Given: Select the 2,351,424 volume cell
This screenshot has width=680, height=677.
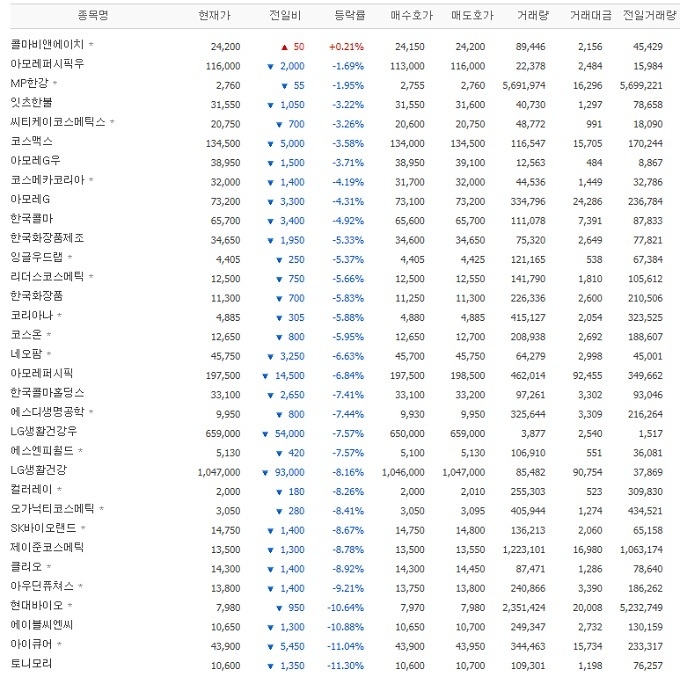Looking at the screenshot, I should (524, 608).
